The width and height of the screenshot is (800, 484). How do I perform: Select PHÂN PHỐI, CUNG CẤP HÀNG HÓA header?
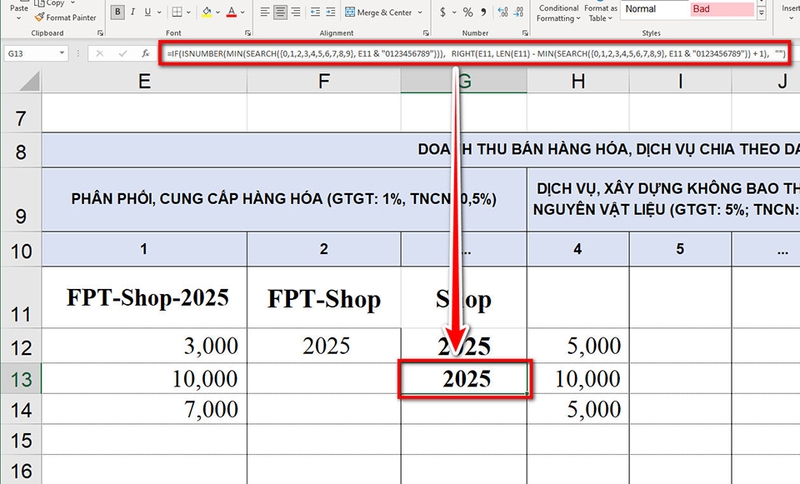click(284, 199)
